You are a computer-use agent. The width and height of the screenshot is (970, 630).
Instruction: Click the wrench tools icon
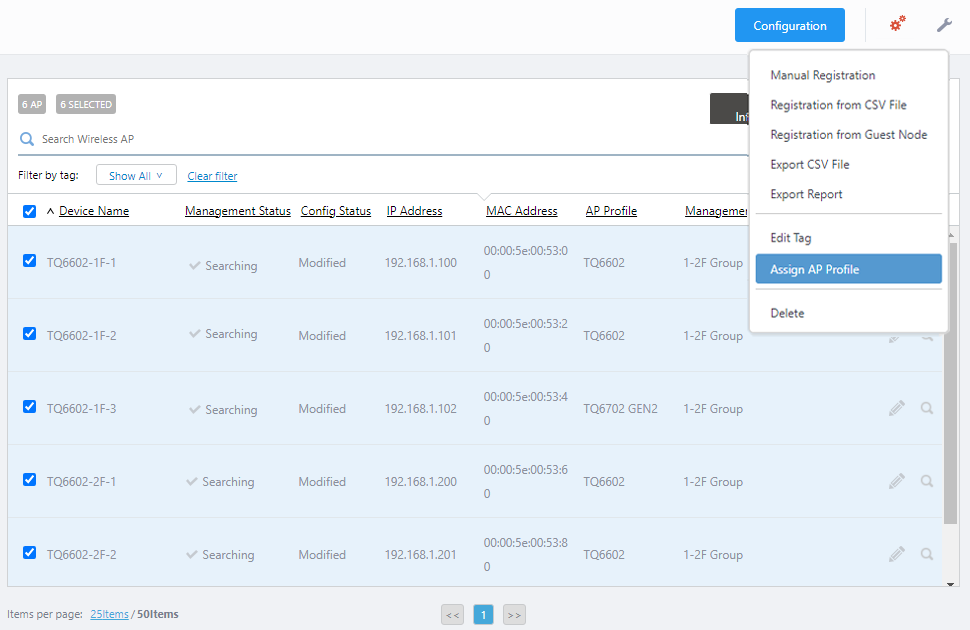944,25
